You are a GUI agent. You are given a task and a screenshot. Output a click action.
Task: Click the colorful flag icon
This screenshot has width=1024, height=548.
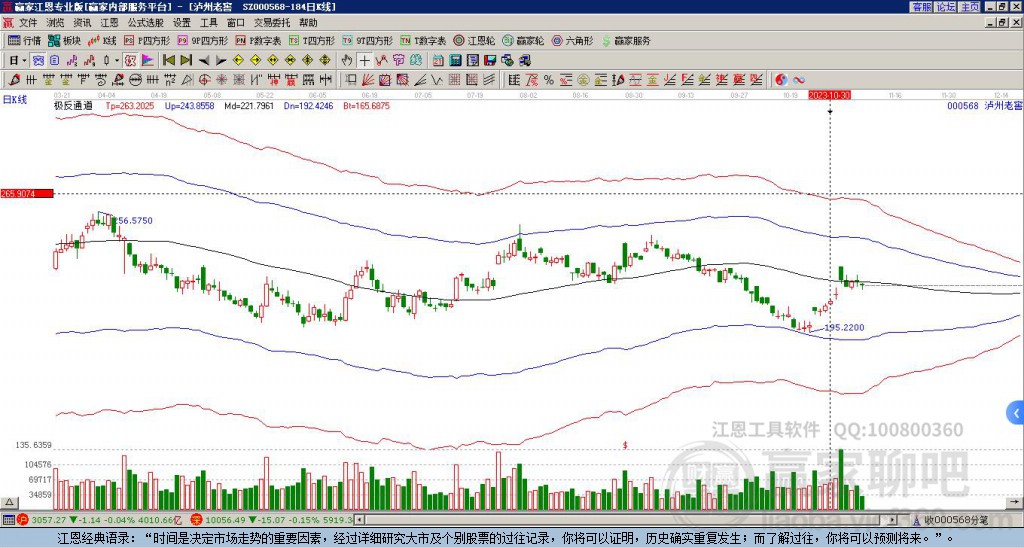coord(148,60)
